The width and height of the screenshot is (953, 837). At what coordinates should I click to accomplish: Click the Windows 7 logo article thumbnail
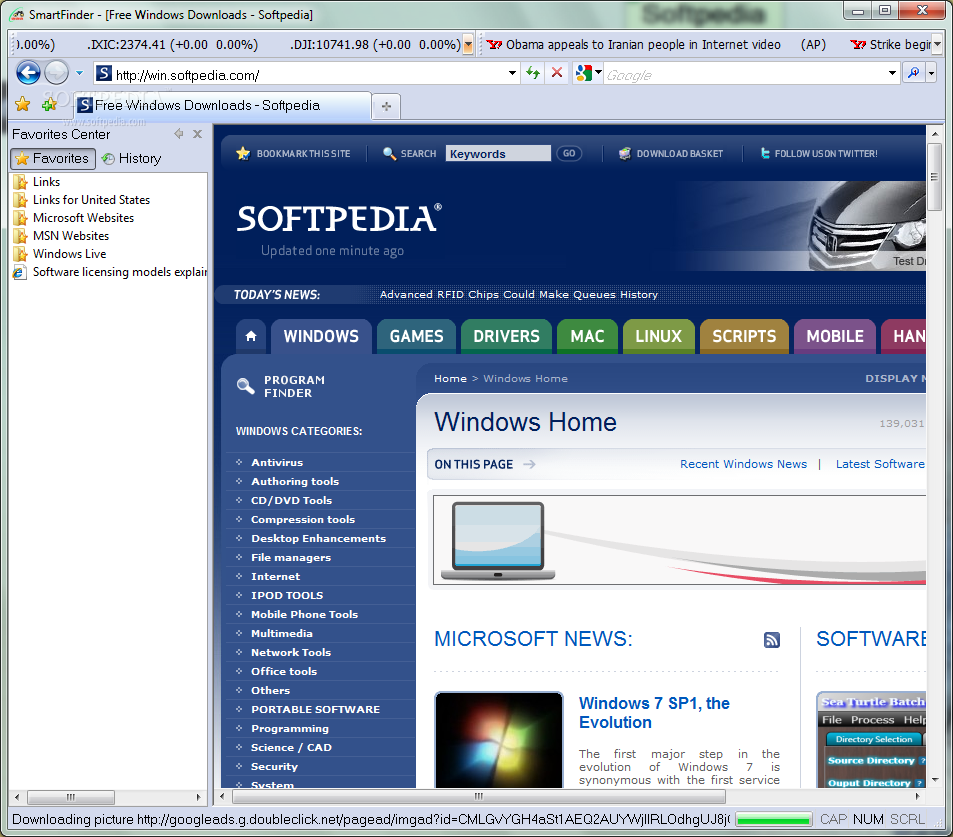tap(499, 740)
